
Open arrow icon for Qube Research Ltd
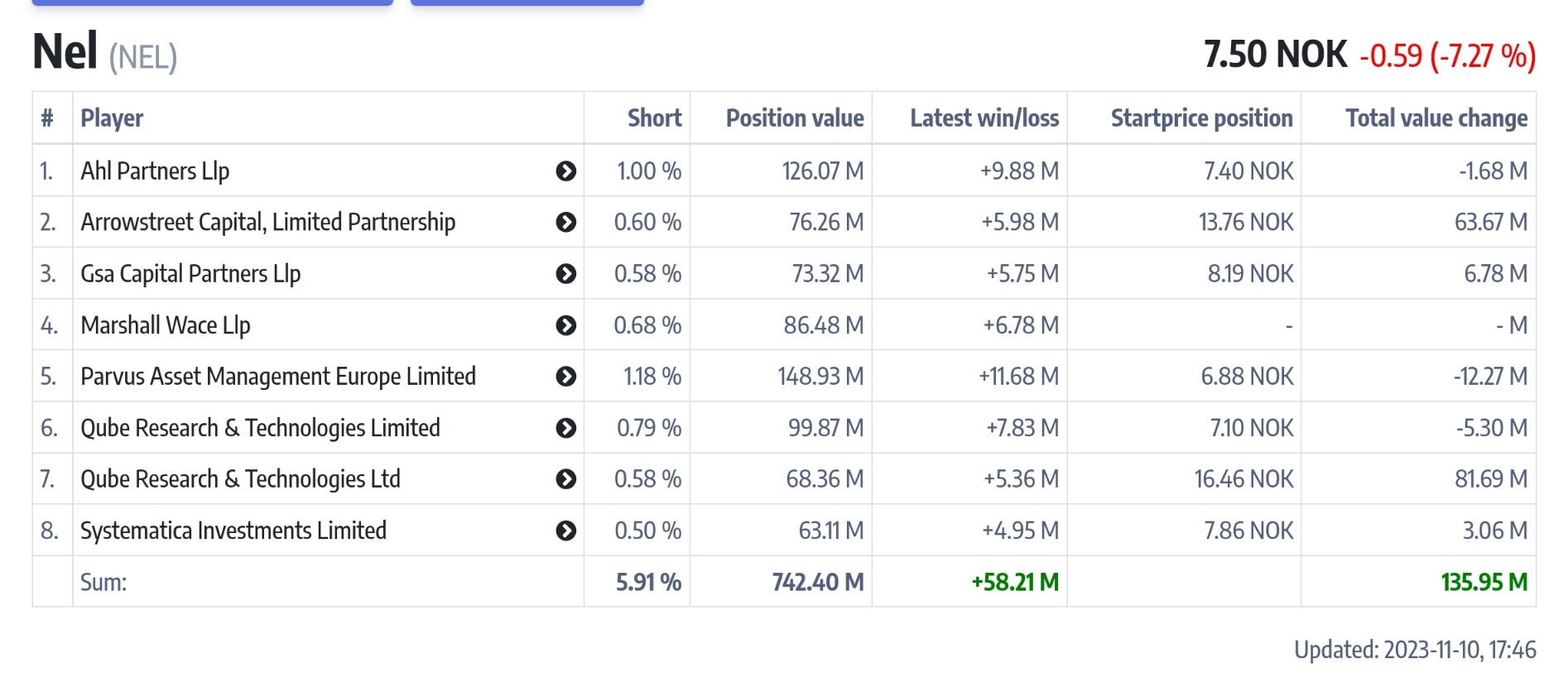tap(565, 479)
